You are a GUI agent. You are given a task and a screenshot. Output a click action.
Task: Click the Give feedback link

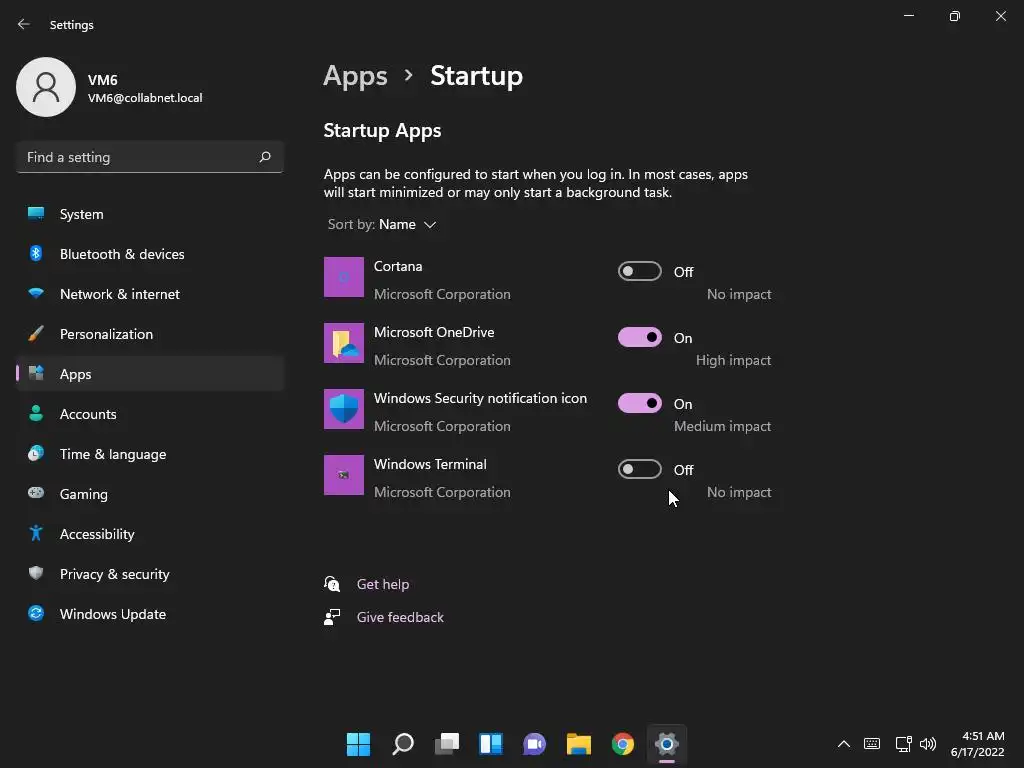(400, 617)
